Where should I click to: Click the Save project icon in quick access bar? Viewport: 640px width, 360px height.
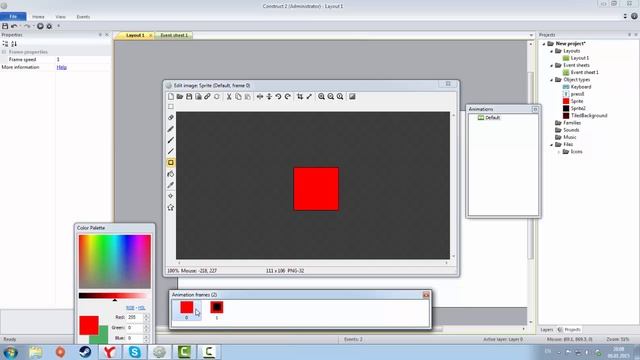(x=5, y=26)
